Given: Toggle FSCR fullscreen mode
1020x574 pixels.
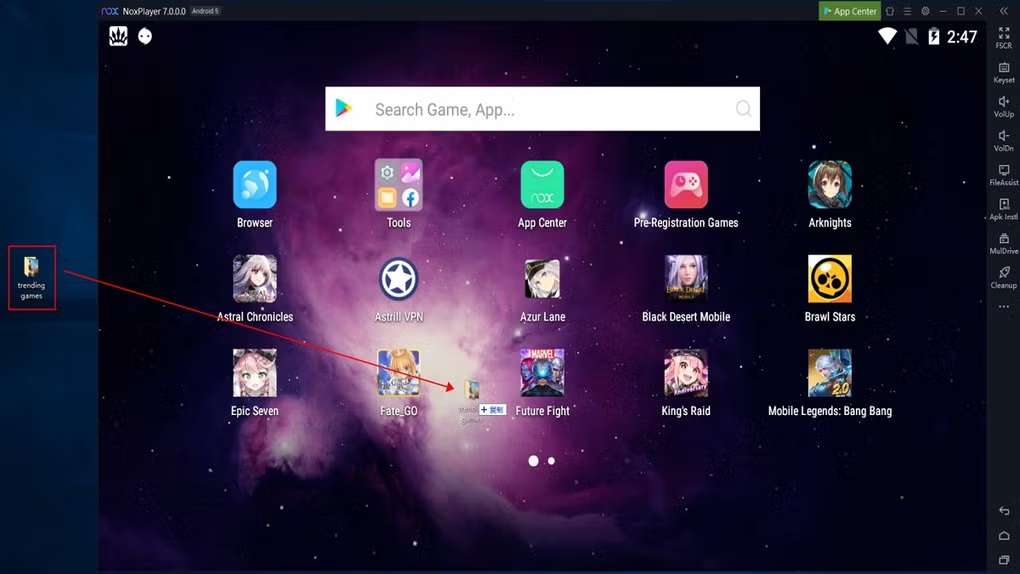Looking at the screenshot, I should pos(1003,38).
